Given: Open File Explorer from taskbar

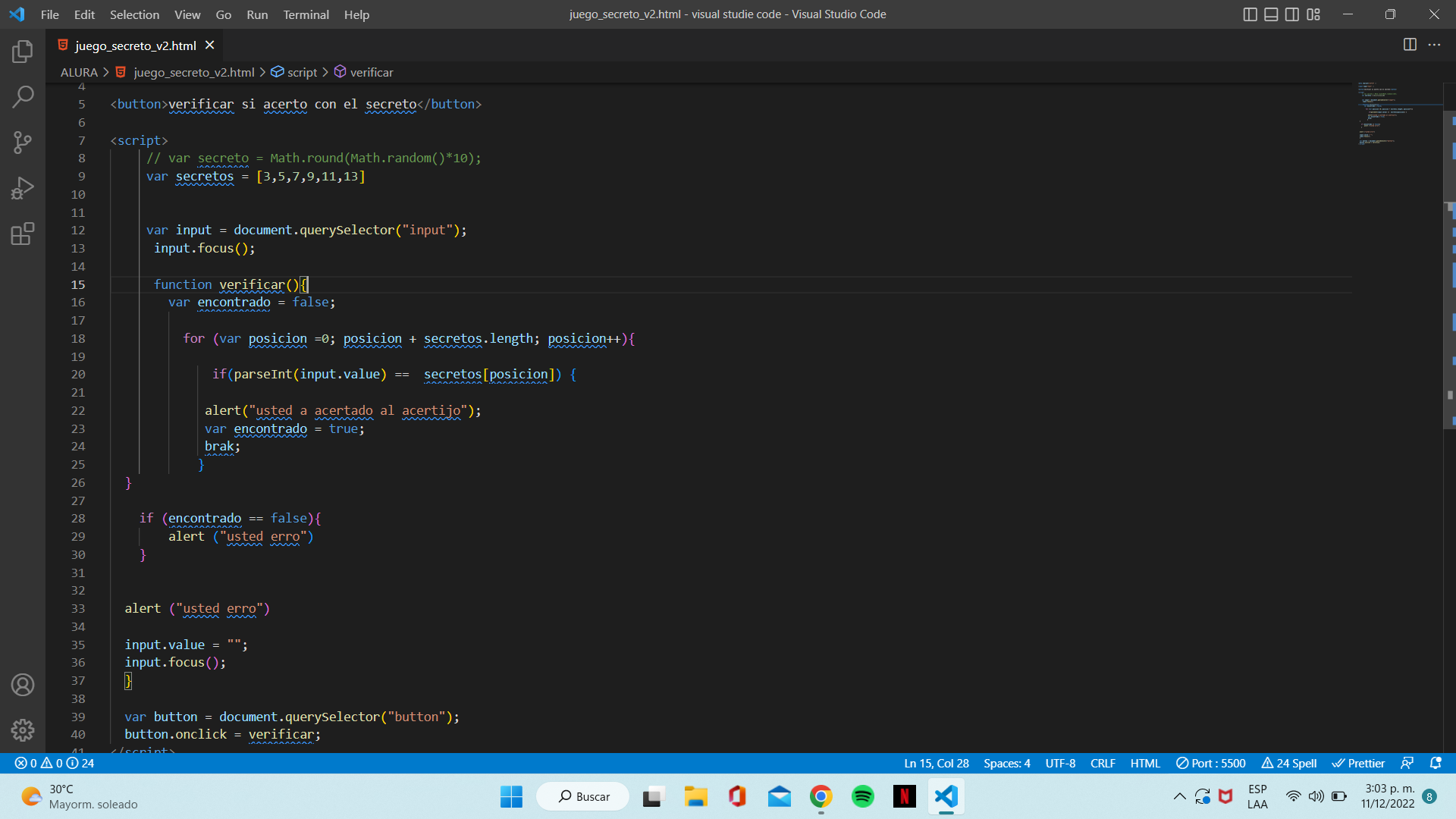Looking at the screenshot, I should [x=695, y=796].
